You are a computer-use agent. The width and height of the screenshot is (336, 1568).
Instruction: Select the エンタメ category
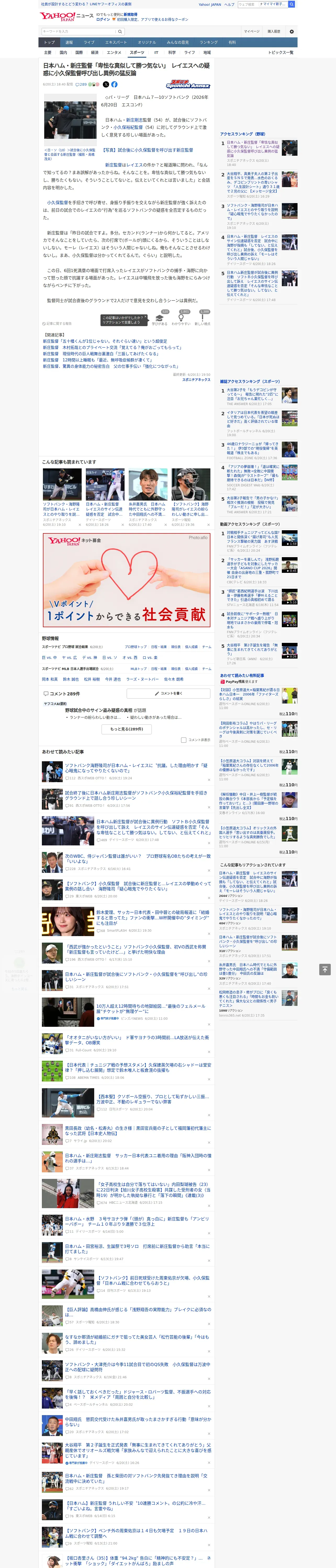114,53
